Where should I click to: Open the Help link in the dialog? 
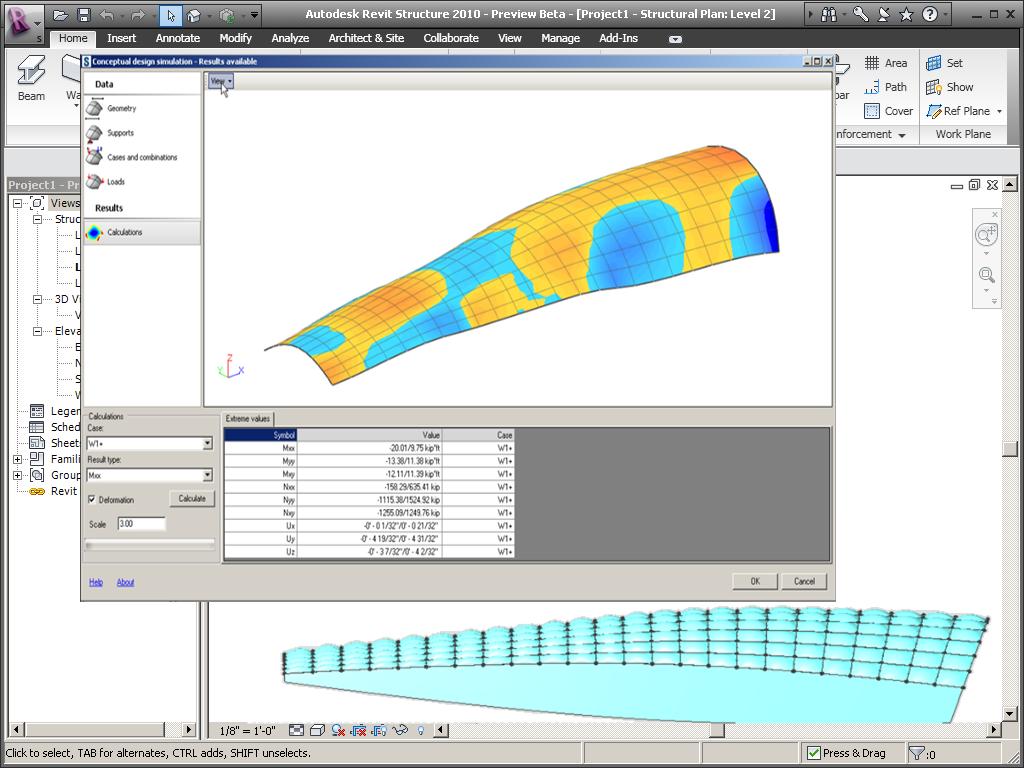click(x=95, y=582)
